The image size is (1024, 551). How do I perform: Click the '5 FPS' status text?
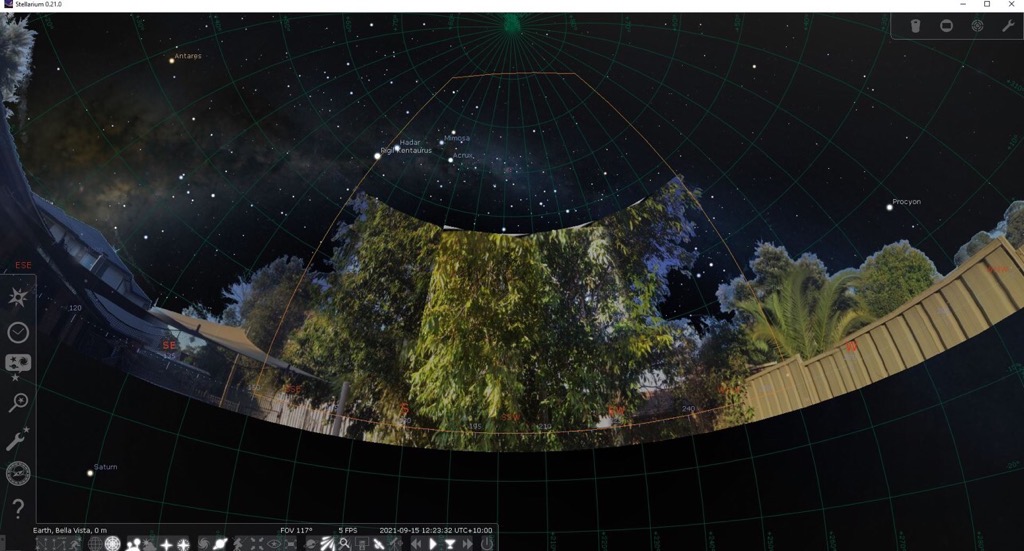(347, 530)
